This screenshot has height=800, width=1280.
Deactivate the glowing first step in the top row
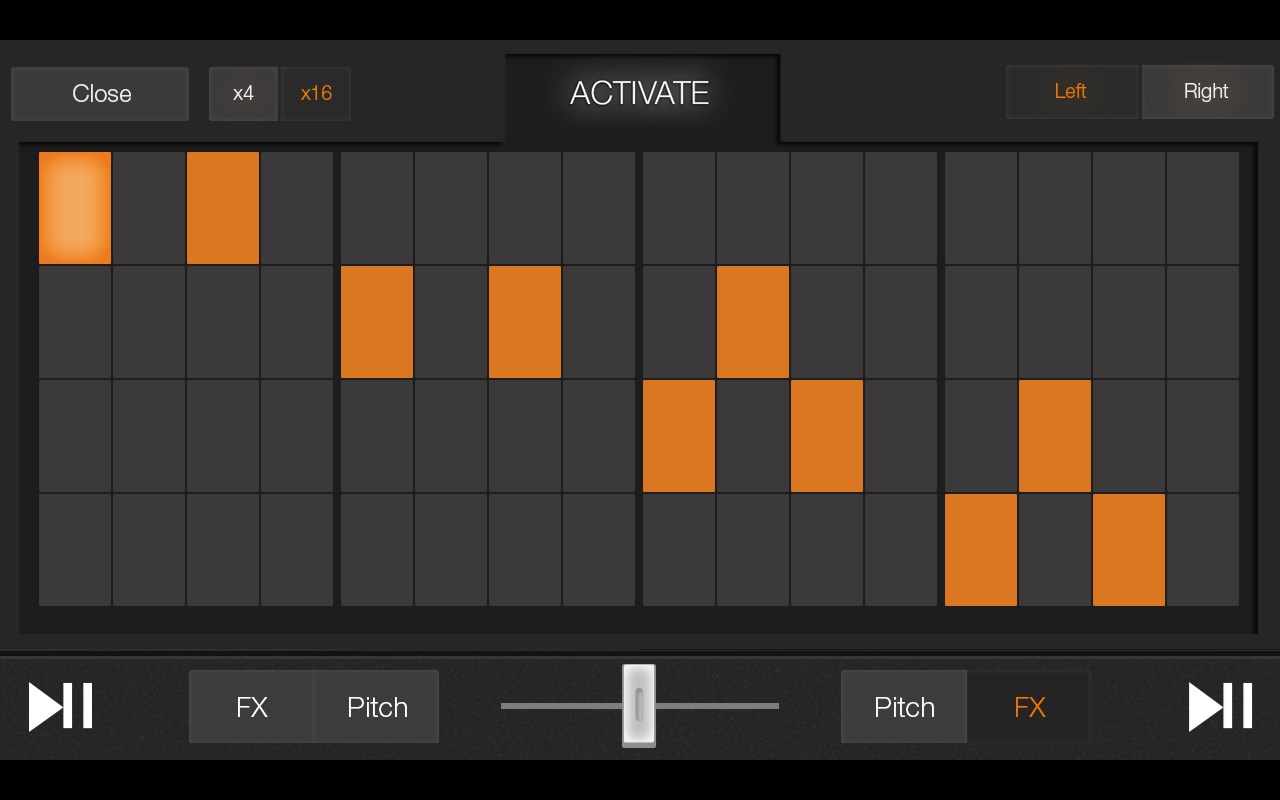pyautogui.click(x=75, y=207)
